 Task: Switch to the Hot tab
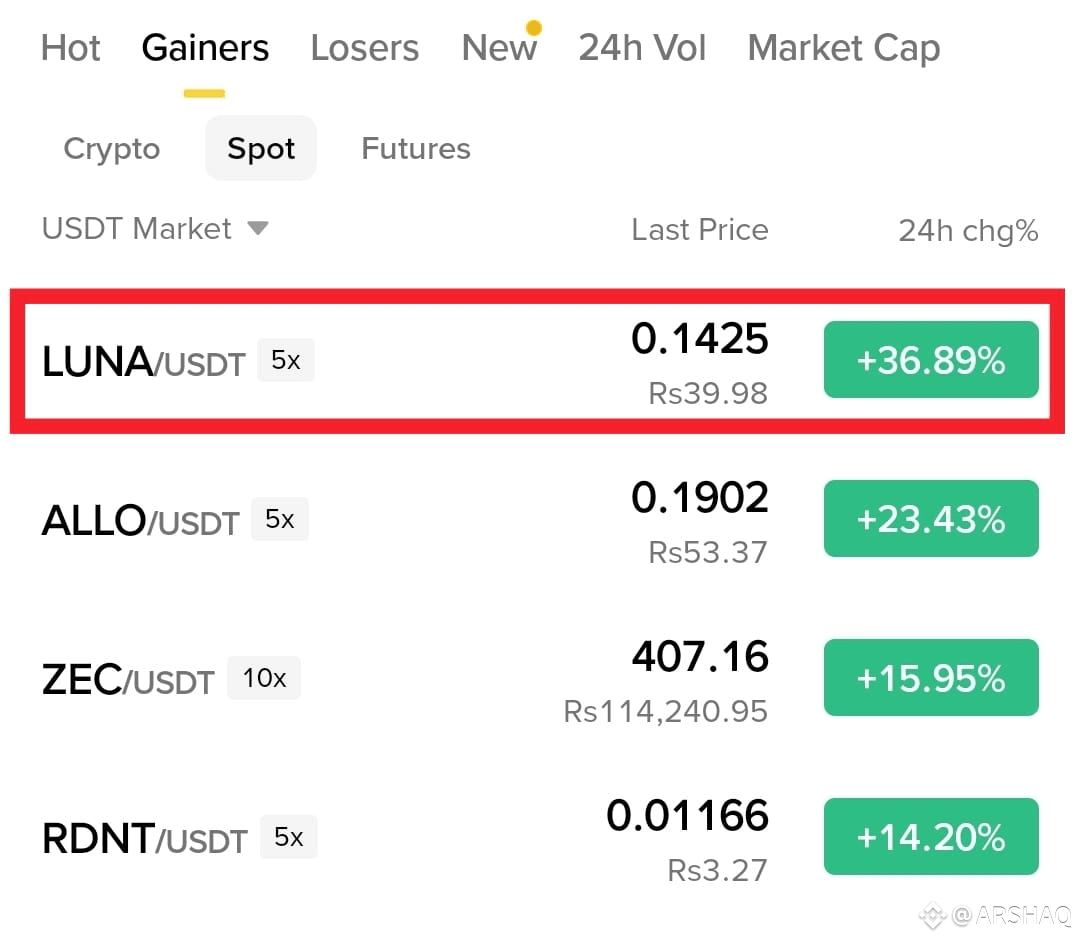pyautogui.click(x=70, y=48)
